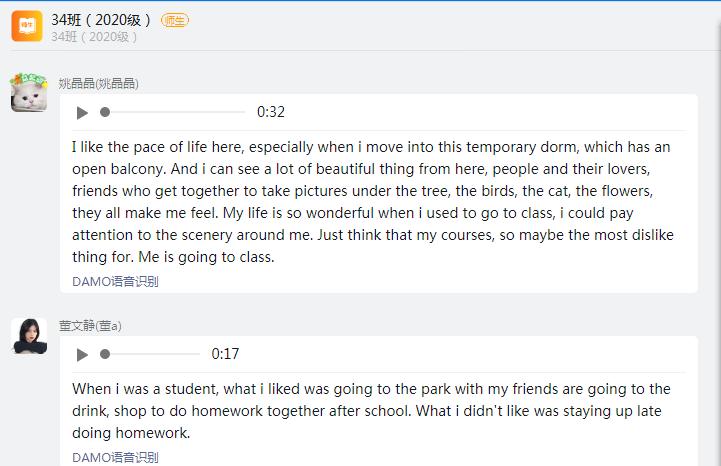Click the sender name 姚晶晶(姚晶晶)

[98, 84]
